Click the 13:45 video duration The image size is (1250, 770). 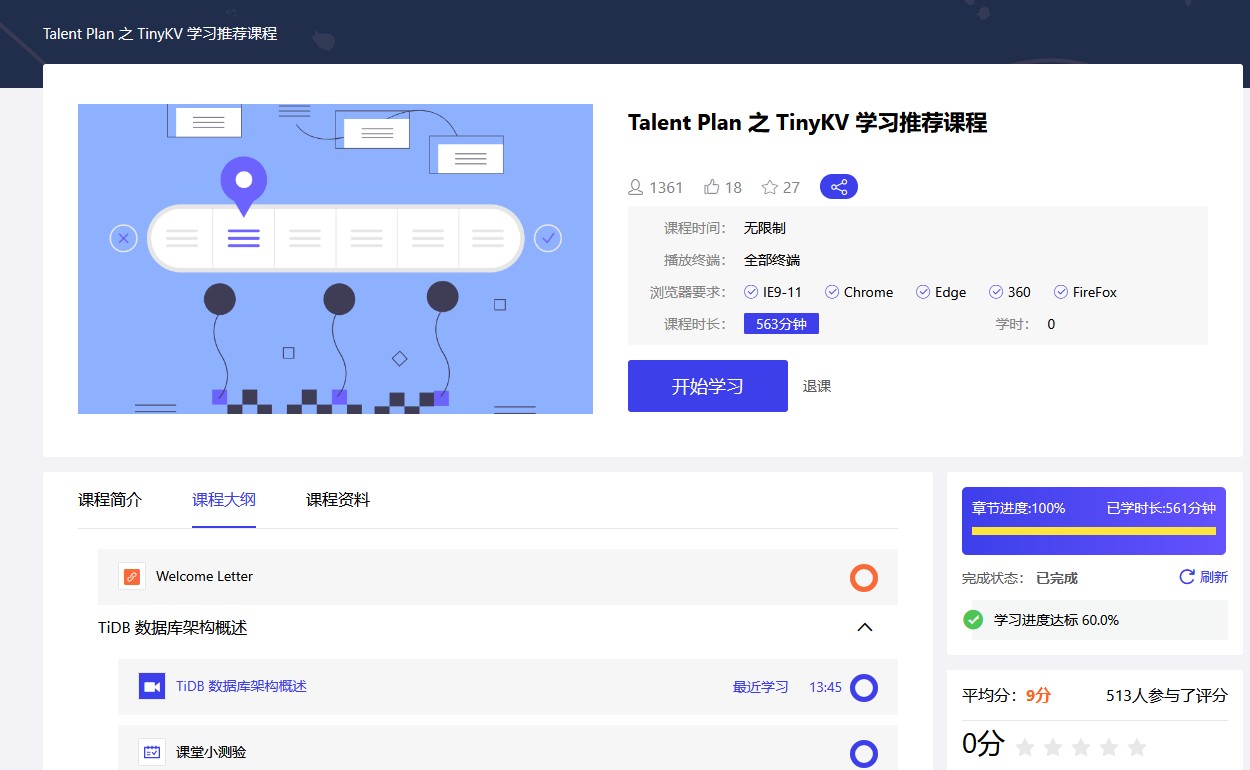click(x=825, y=687)
